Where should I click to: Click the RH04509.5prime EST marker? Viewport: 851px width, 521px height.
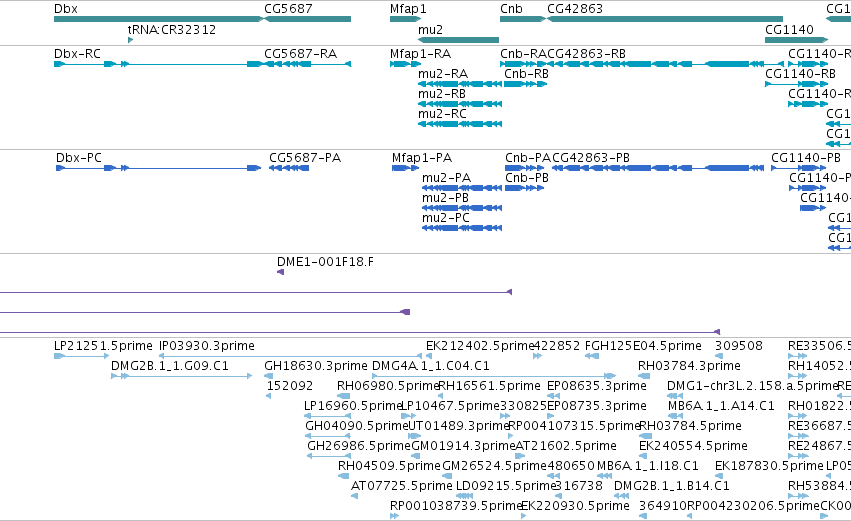pos(344,476)
